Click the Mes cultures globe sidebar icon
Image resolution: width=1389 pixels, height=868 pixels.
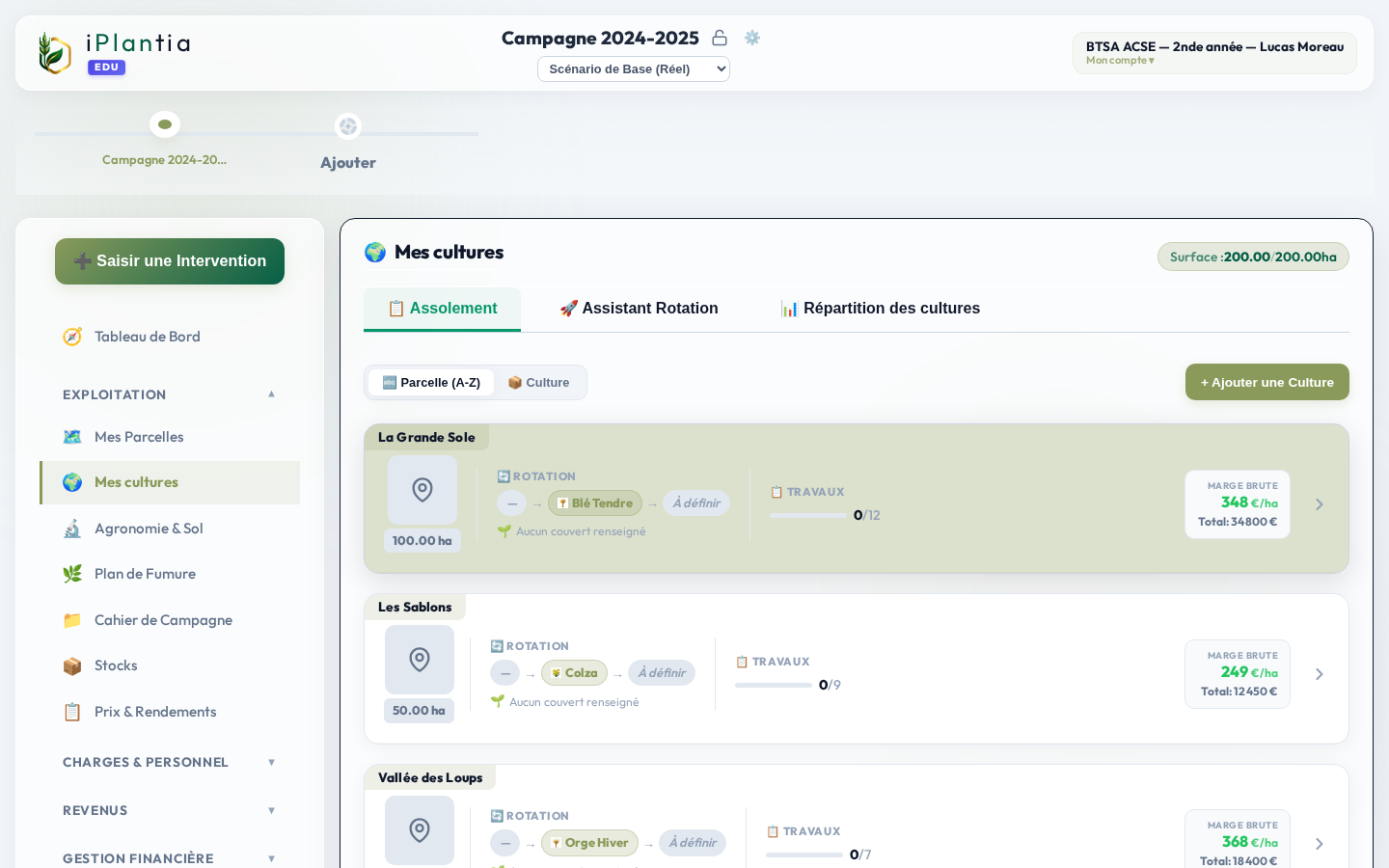coord(72,482)
